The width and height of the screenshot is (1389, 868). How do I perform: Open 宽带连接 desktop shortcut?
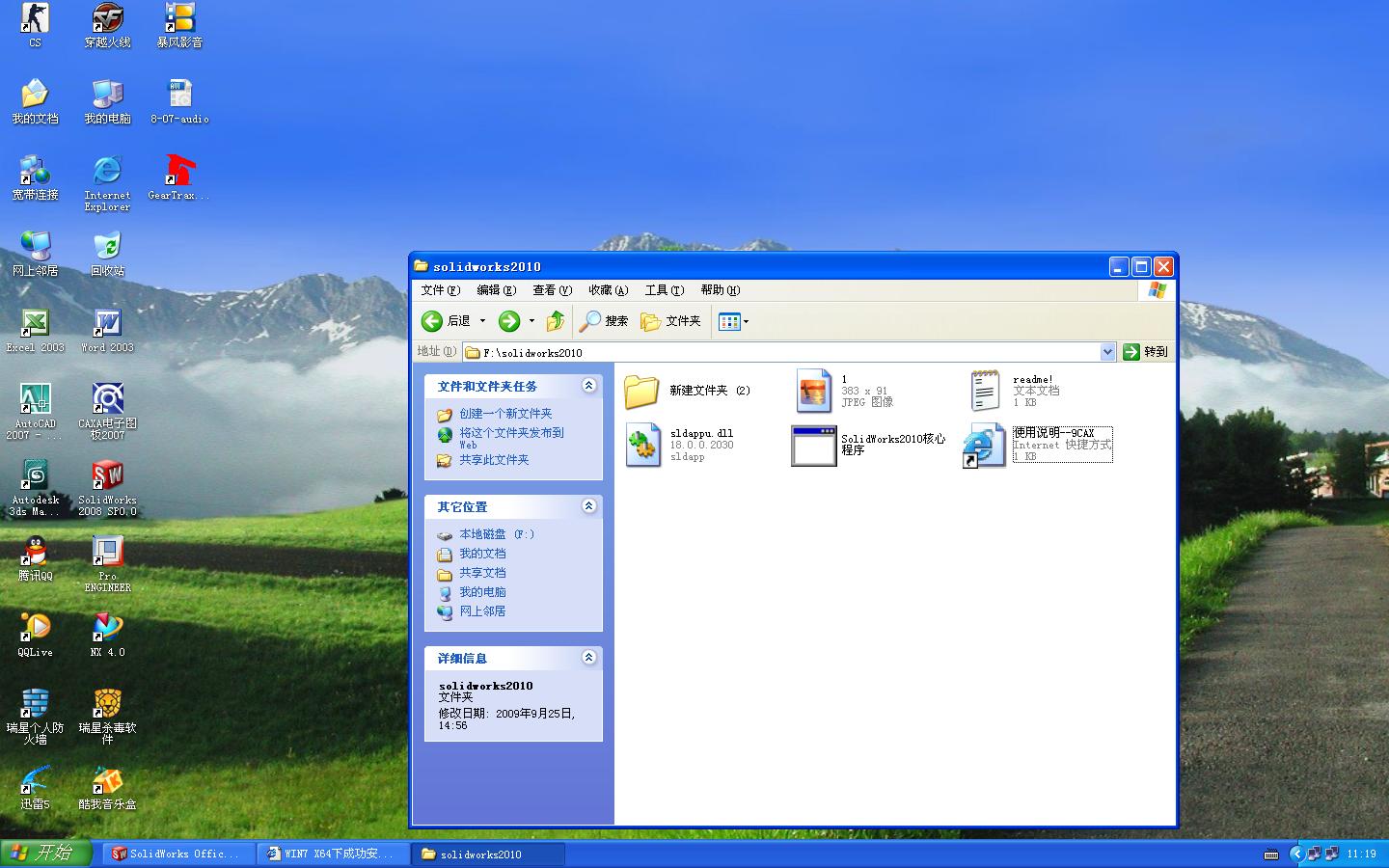[x=35, y=177]
